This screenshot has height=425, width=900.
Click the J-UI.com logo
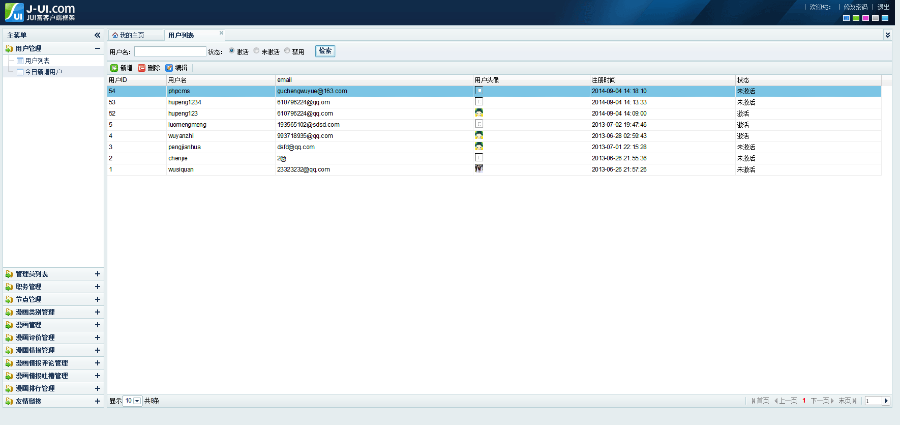[40, 11]
